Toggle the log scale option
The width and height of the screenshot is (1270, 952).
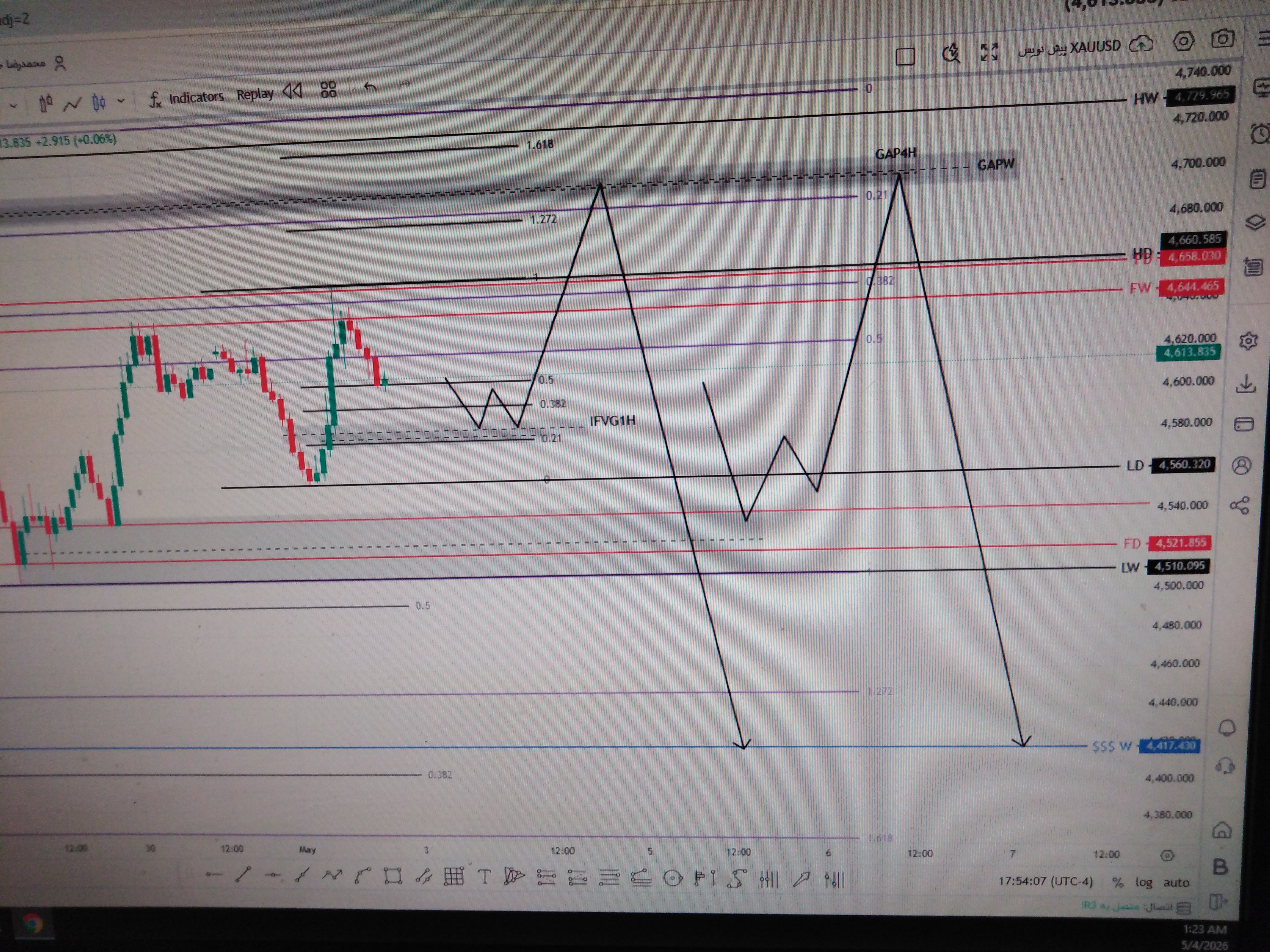(x=1143, y=882)
